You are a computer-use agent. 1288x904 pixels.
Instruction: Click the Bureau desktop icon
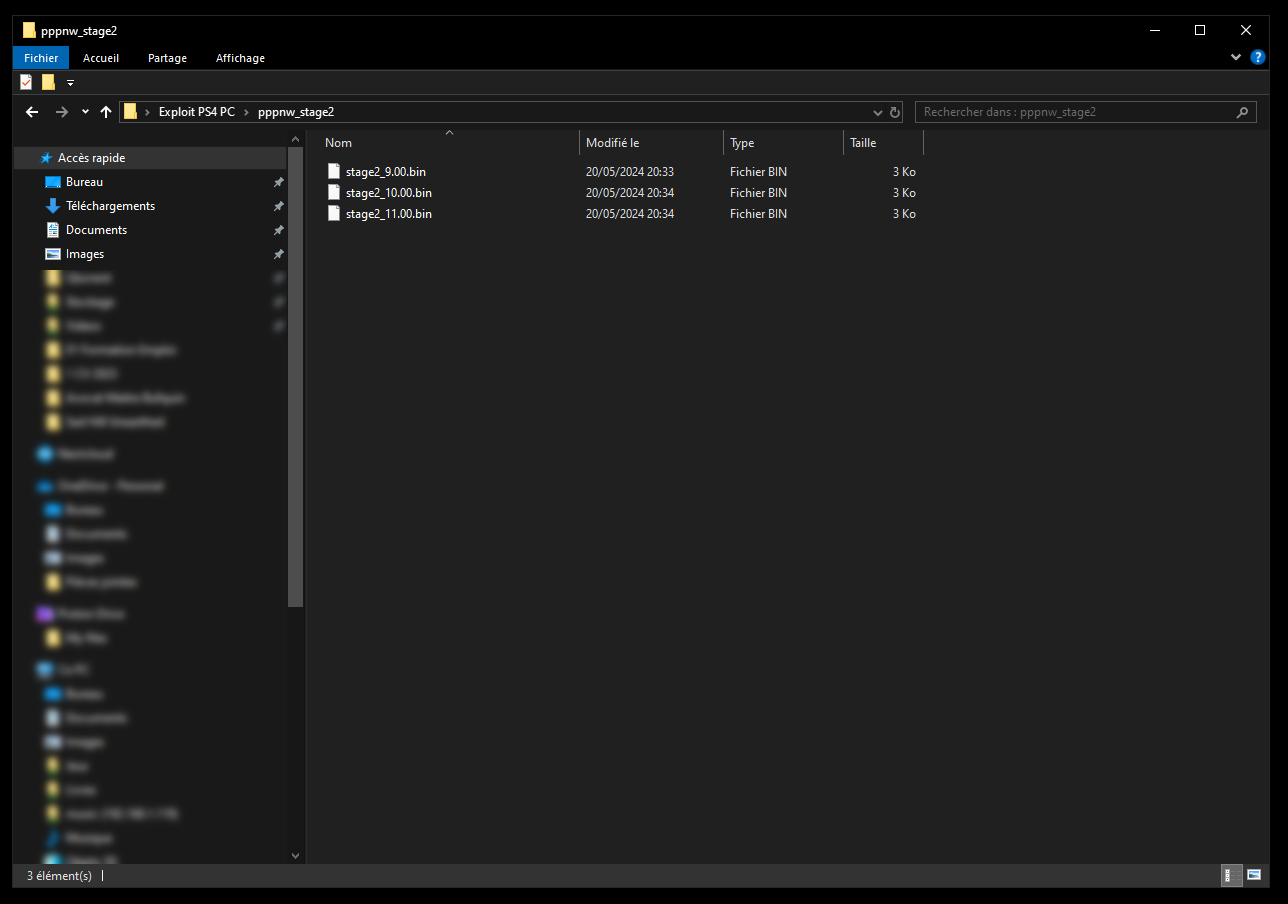point(54,182)
